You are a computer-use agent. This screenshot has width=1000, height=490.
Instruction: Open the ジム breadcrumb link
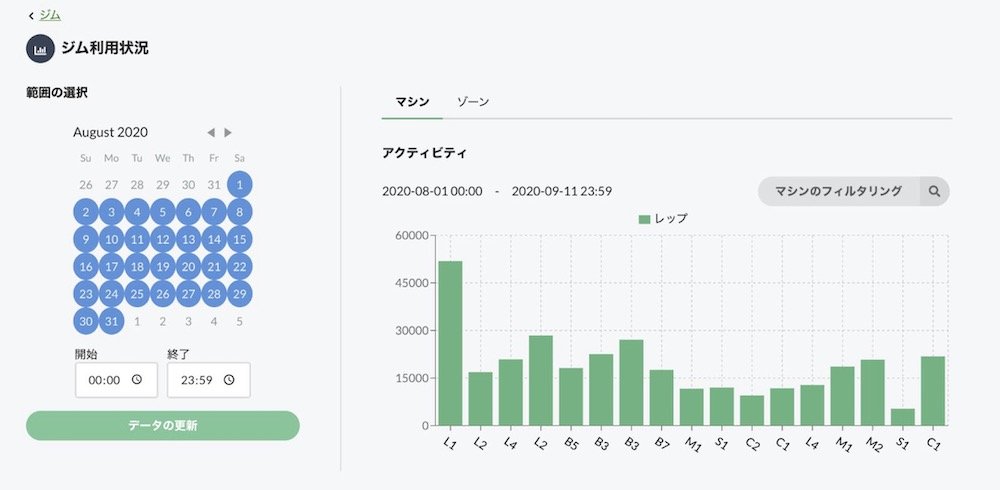[x=50, y=15]
